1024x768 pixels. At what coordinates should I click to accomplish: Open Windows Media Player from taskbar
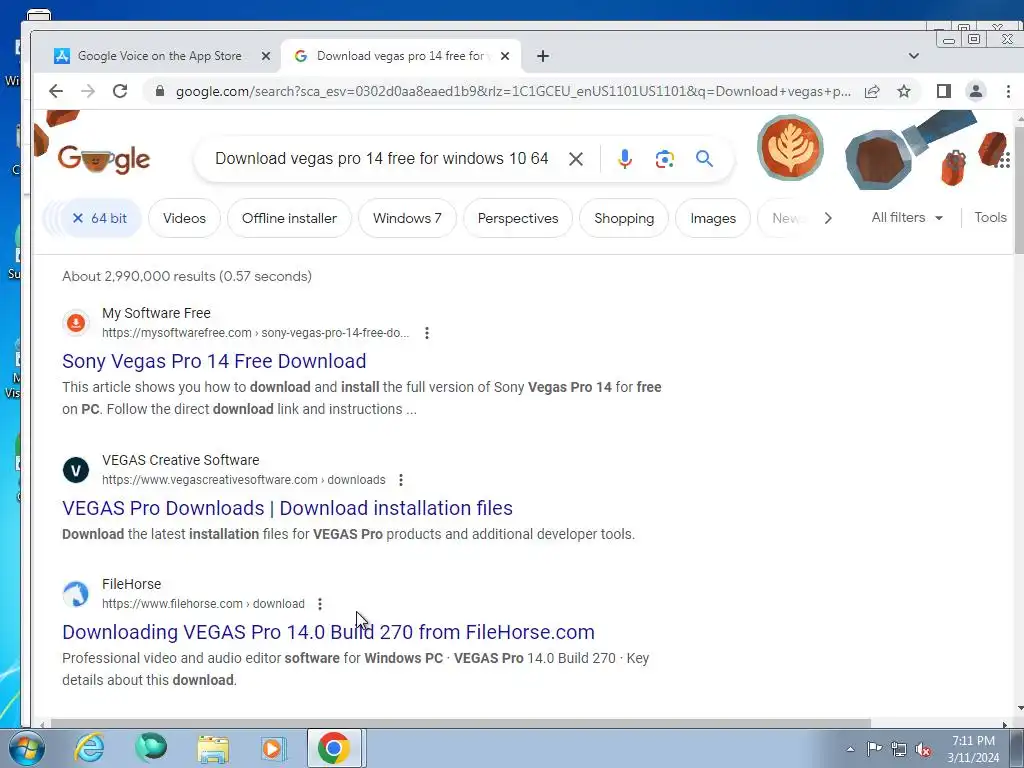[x=273, y=748]
